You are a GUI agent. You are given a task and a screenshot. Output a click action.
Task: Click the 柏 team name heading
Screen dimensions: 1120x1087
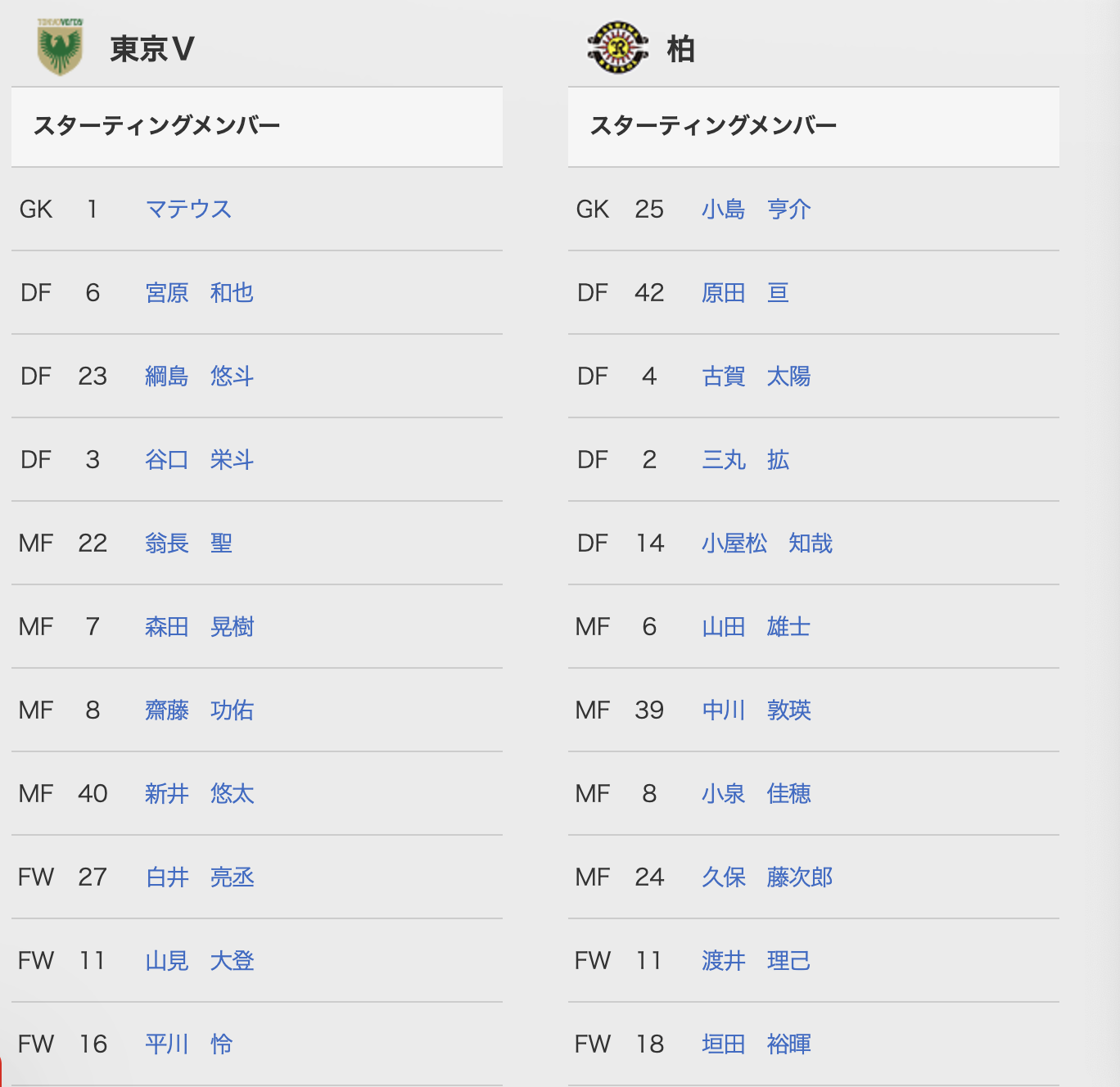pyautogui.click(x=680, y=49)
